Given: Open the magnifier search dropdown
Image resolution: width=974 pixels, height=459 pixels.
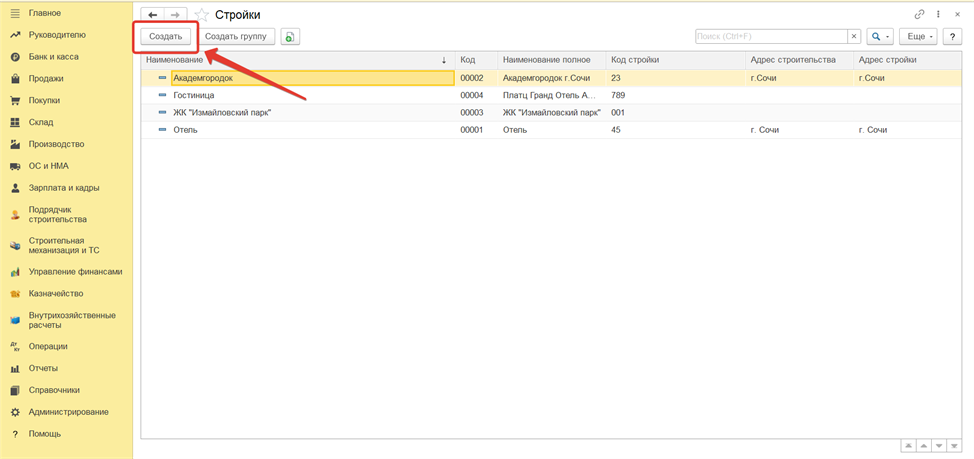Looking at the screenshot, I should tap(880, 37).
